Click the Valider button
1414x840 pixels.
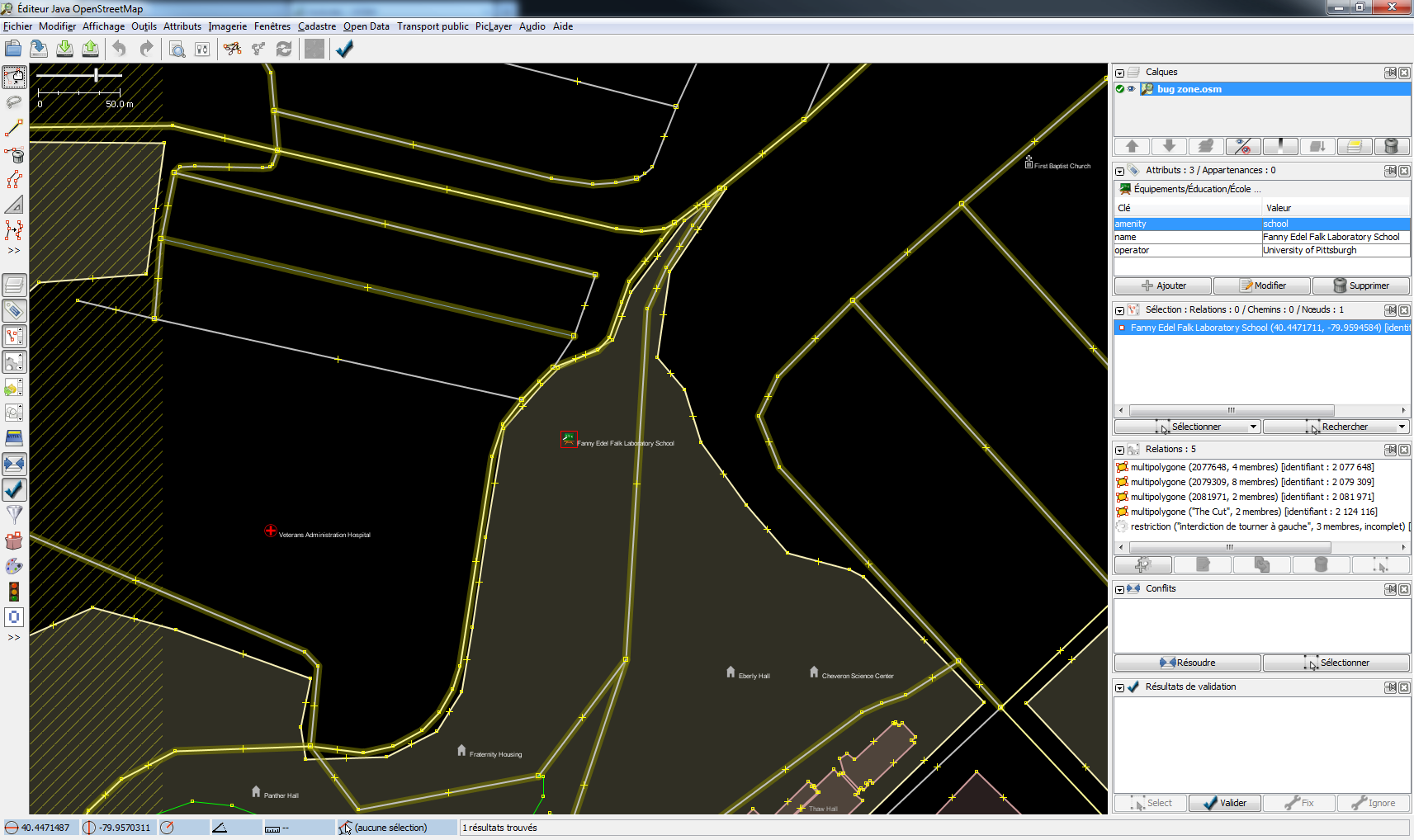pyautogui.click(x=1224, y=803)
